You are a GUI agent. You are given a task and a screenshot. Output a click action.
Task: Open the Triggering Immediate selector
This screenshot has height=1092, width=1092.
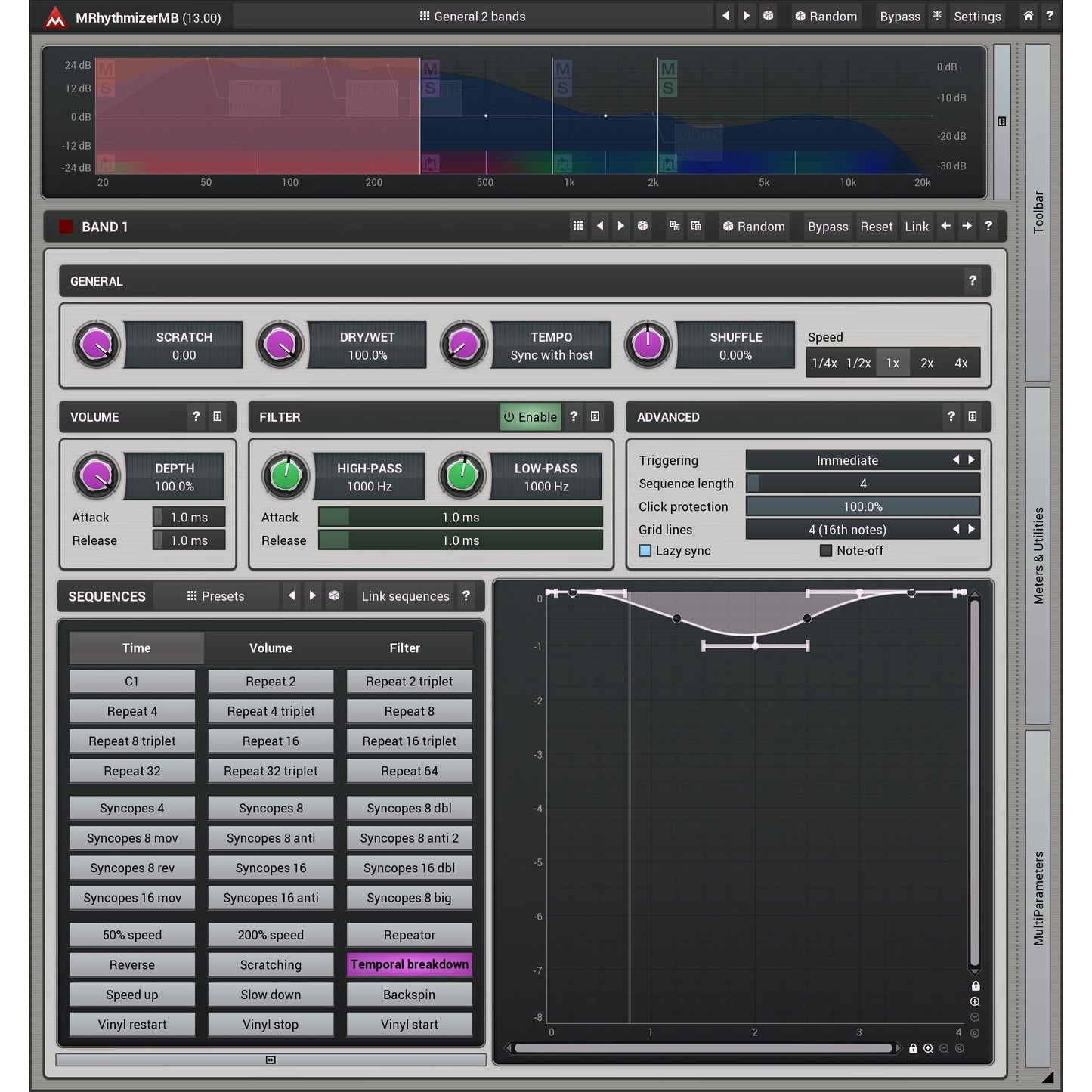point(847,460)
